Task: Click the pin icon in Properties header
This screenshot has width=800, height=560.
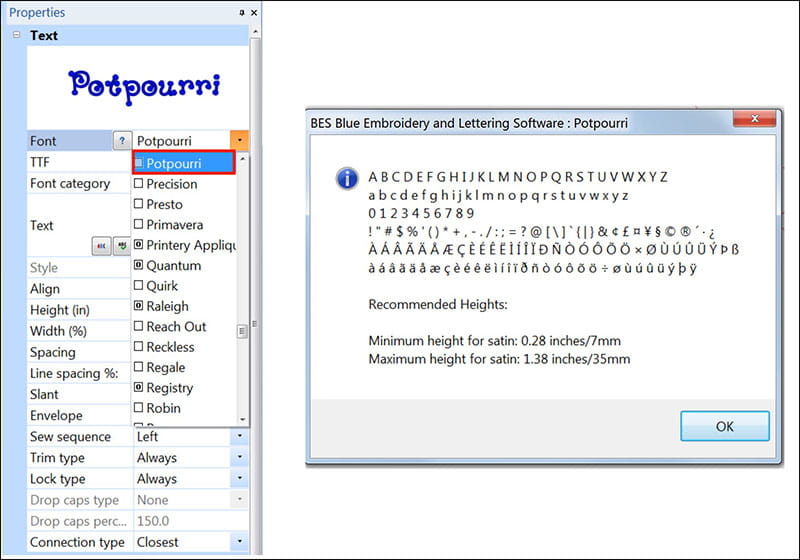Action: [x=241, y=13]
